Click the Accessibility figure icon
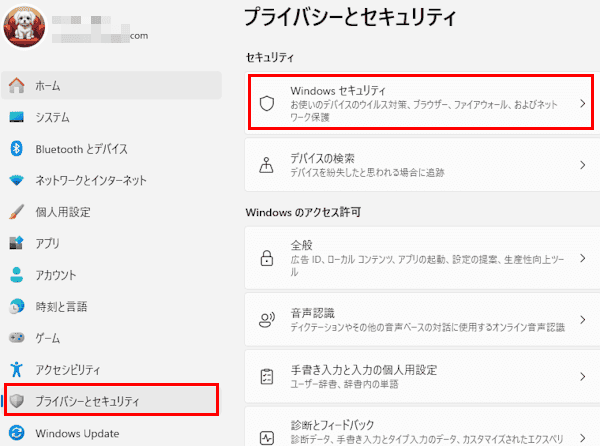The image size is (600, 446). click(16, 369)
